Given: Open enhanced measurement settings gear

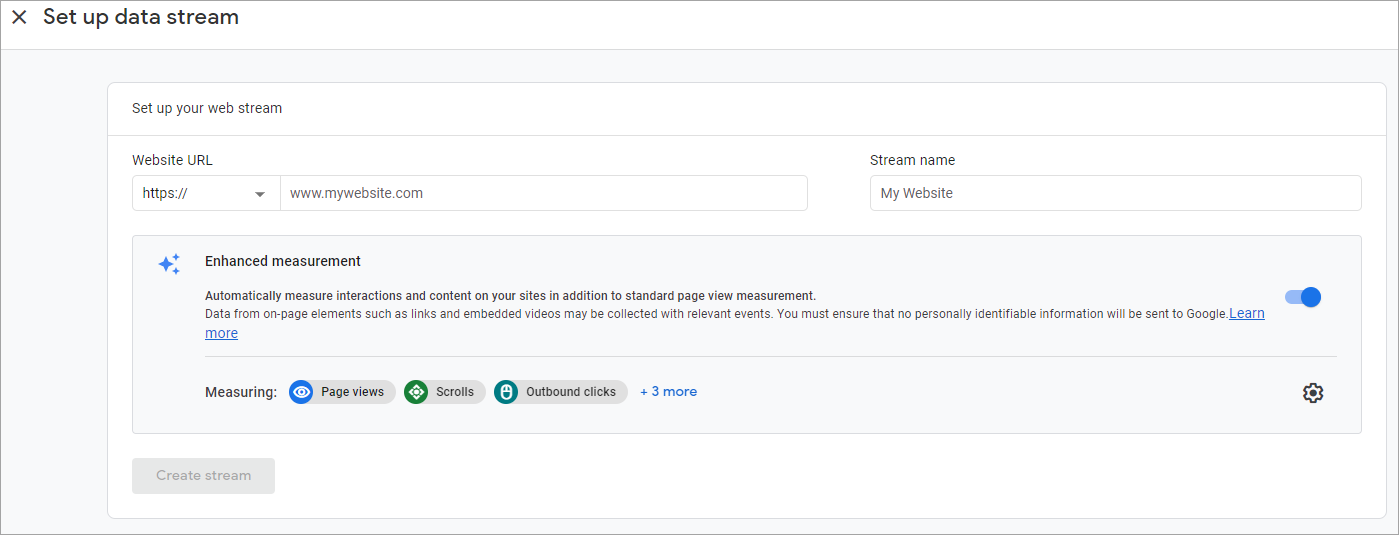Looking at the screenshot, I should 1313,393.
